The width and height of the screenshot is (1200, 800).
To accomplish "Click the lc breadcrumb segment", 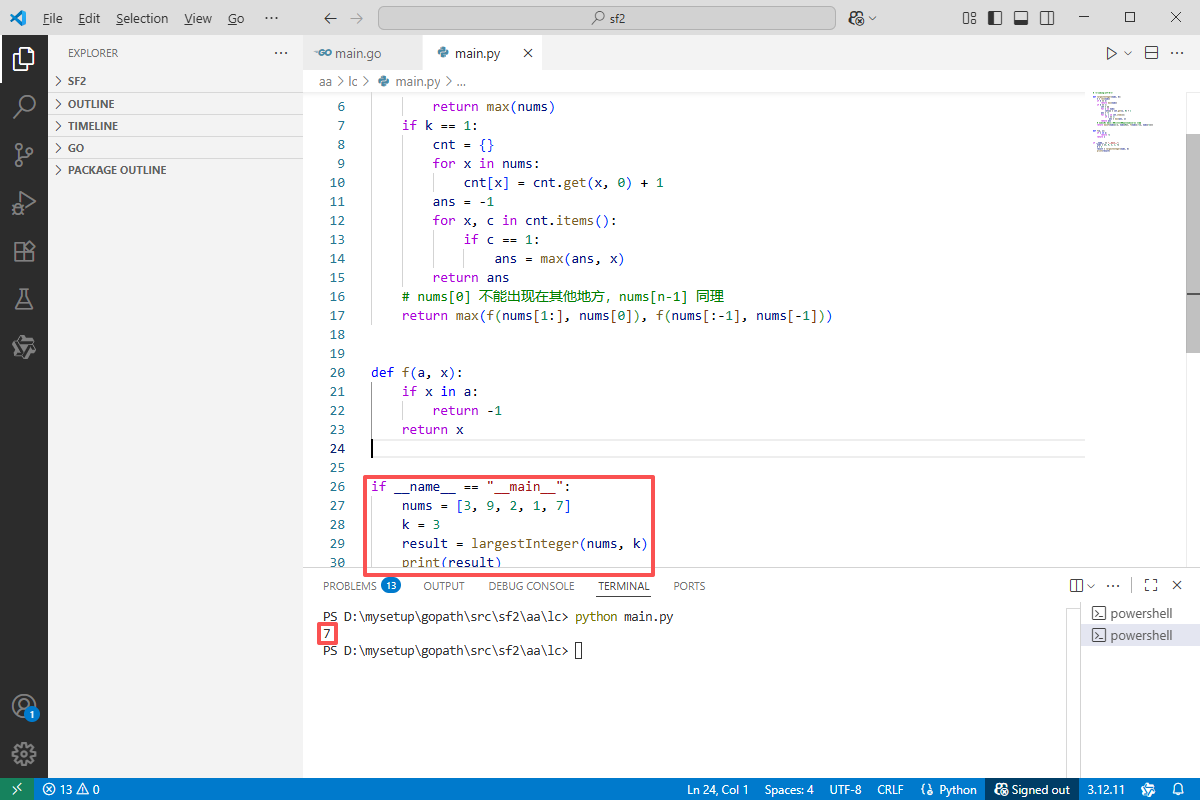I will pyautogui.click(x=352, y=81).
